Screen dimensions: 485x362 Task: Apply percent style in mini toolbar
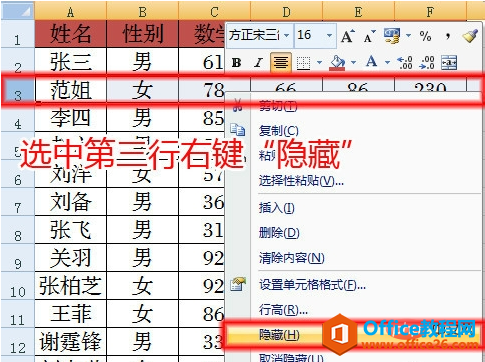pos(425,36)
